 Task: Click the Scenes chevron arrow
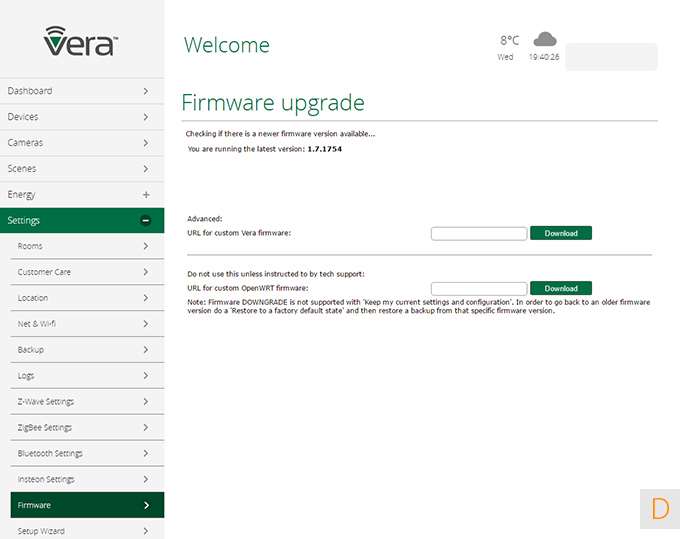pyautogui.click(x=146, y=169)
